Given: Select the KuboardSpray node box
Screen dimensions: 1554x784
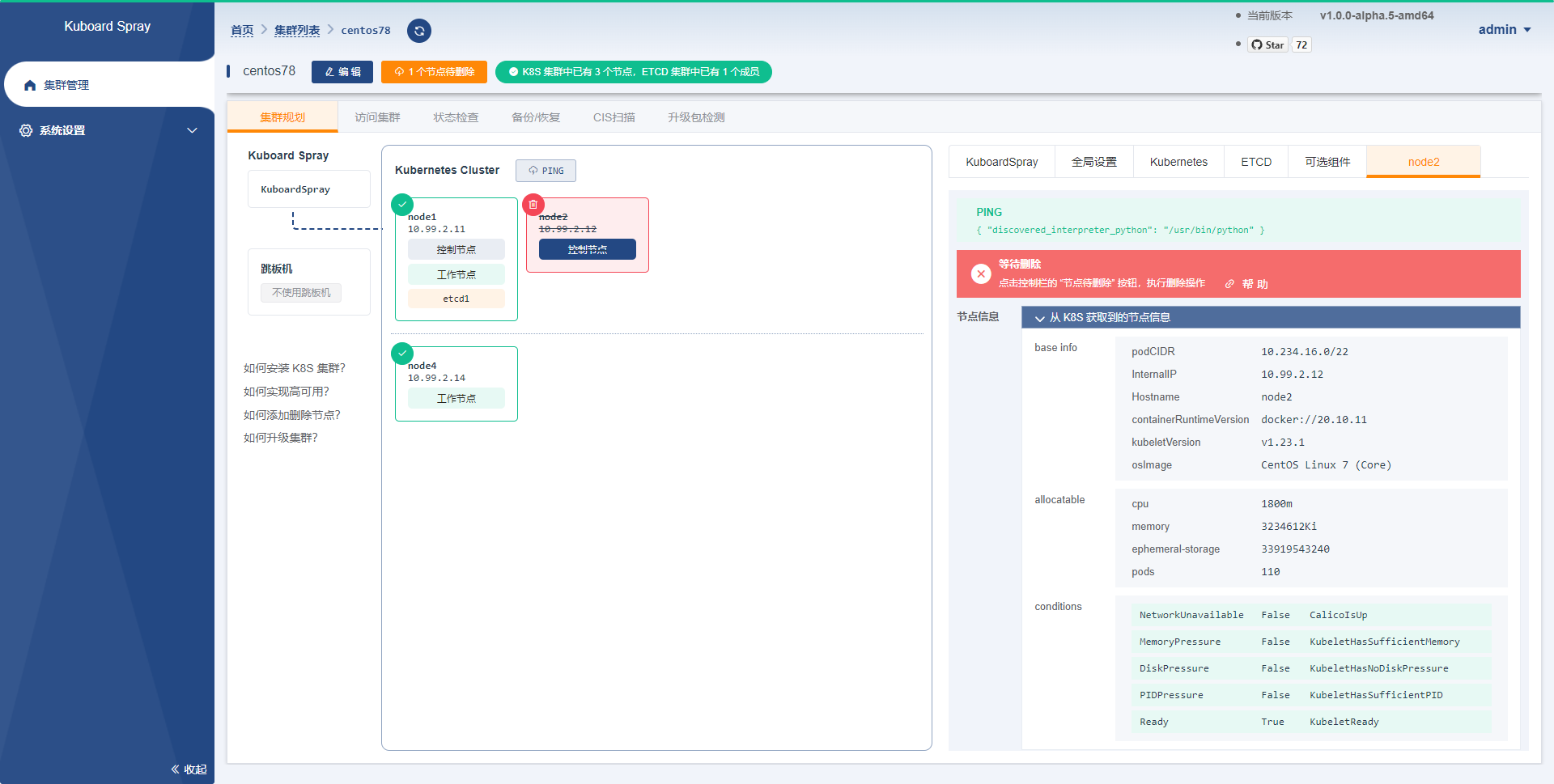Looking at the screenshot, I should (309, 189).
